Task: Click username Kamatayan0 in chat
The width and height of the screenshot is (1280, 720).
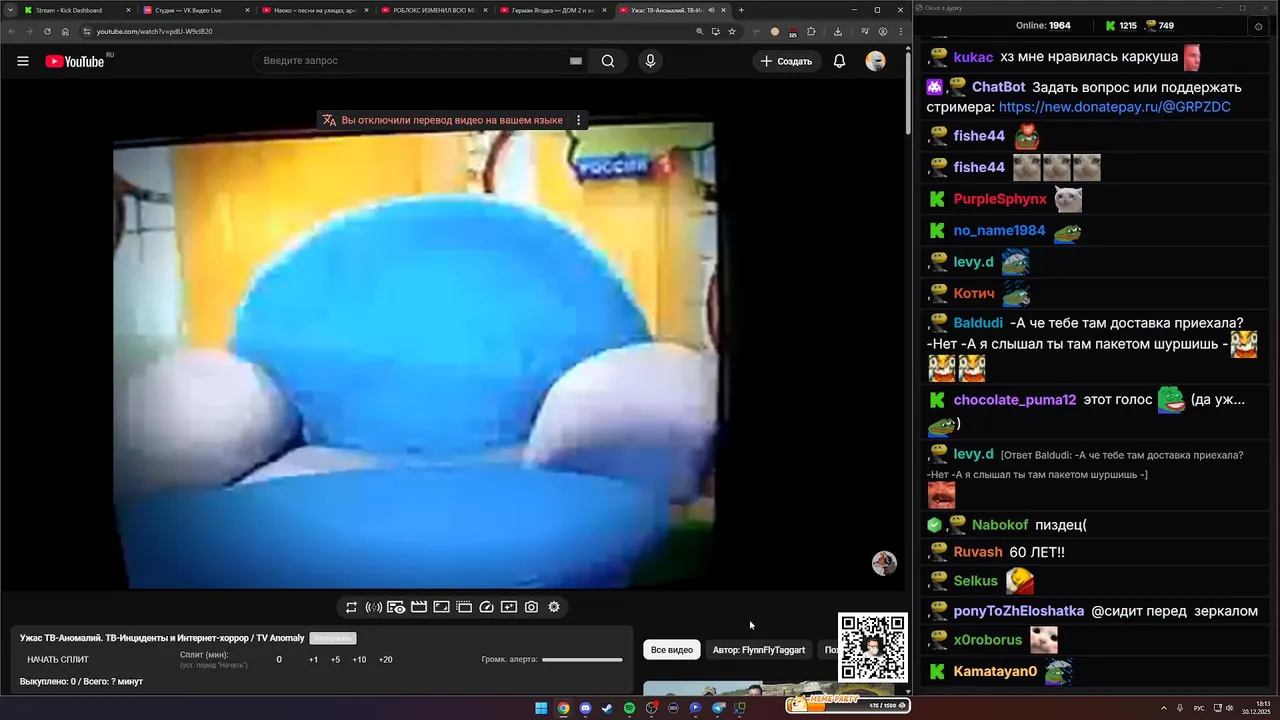Action: (995, 671)
